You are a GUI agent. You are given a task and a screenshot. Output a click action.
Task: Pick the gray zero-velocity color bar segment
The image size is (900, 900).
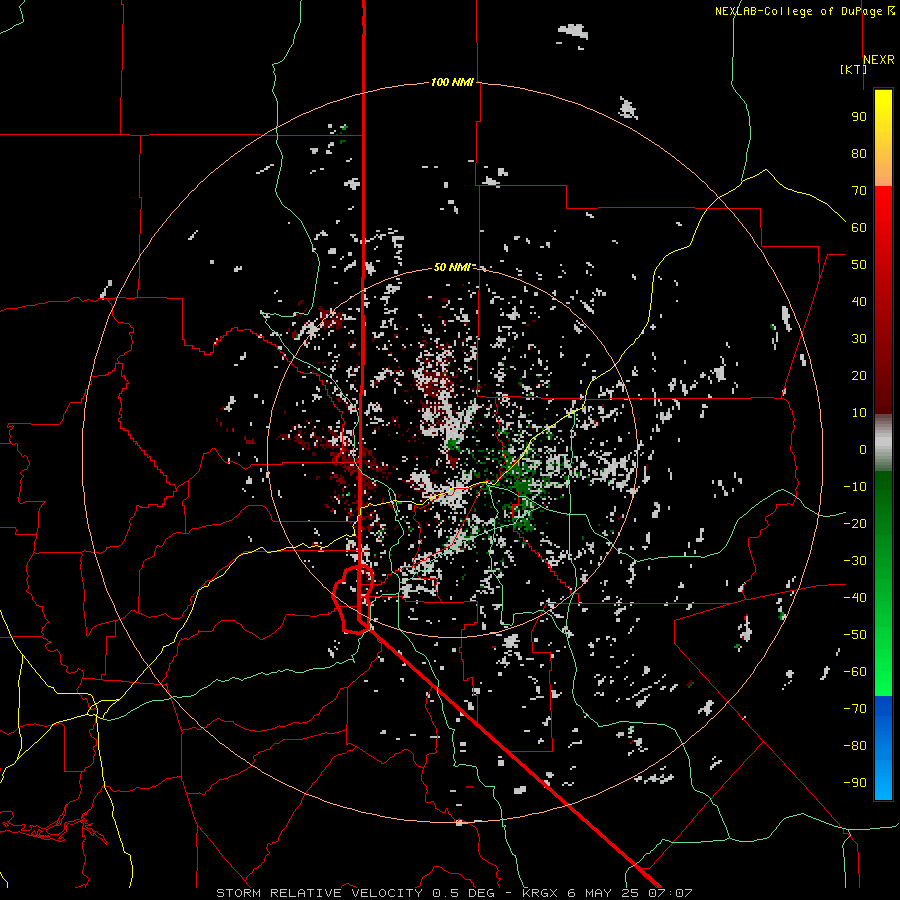click(883, 443)
